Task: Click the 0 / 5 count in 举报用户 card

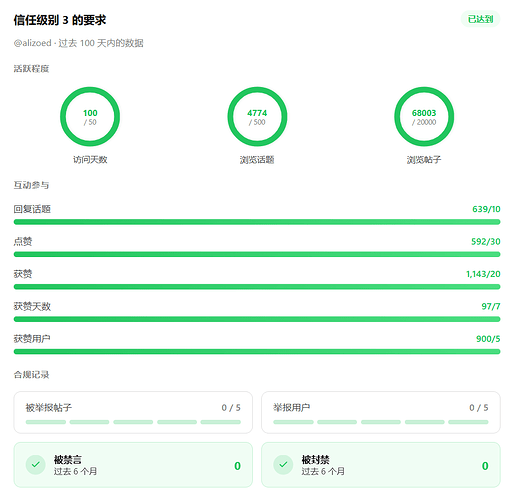Action: click(479, 407)
